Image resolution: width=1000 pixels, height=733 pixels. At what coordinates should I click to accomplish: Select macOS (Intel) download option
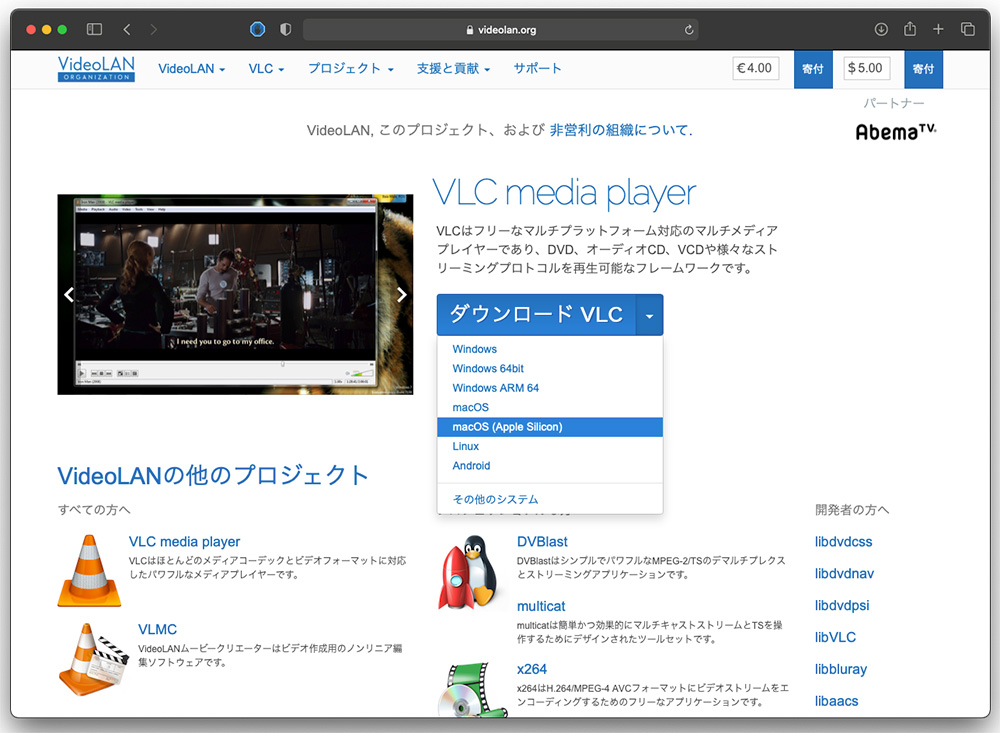[x=550, y=408]
